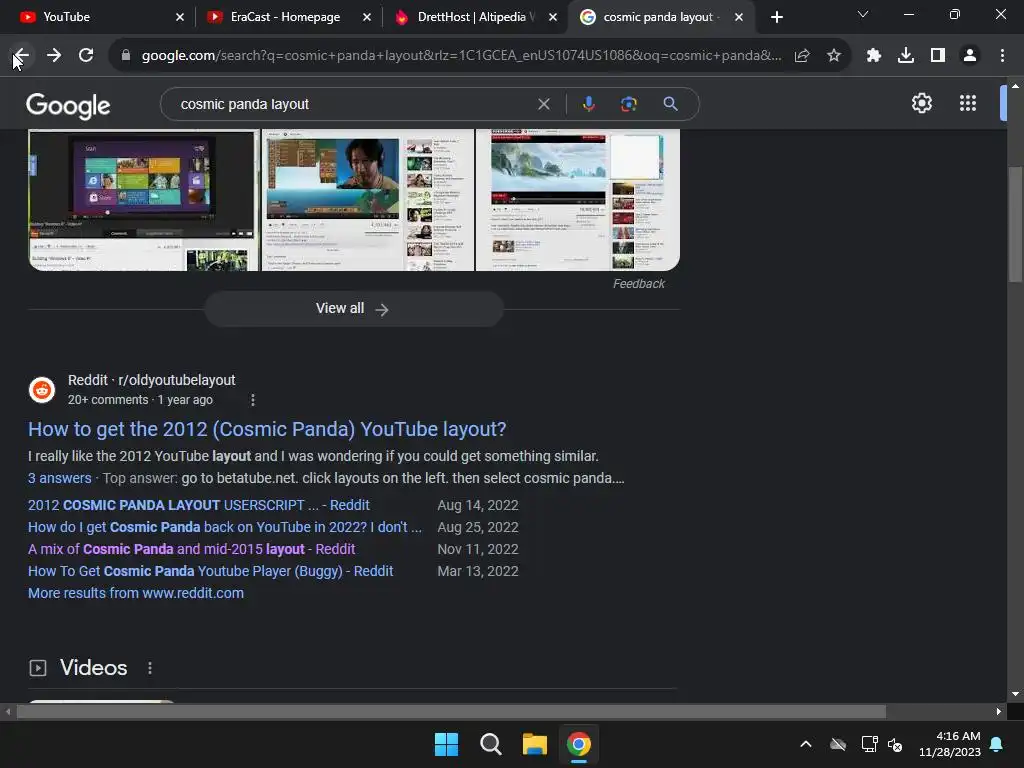Search by voice microphone icon
The height and width of the screenshot is (768, 1024).
coord(588,104)
